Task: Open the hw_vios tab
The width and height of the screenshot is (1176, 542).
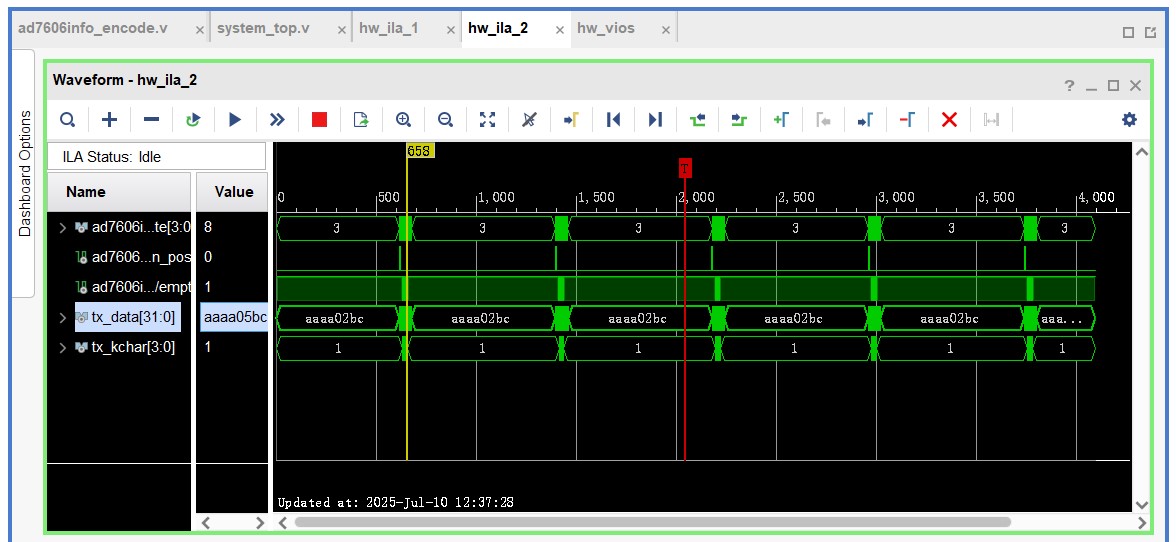Action: pyautogui.click(x=606, y=28)
